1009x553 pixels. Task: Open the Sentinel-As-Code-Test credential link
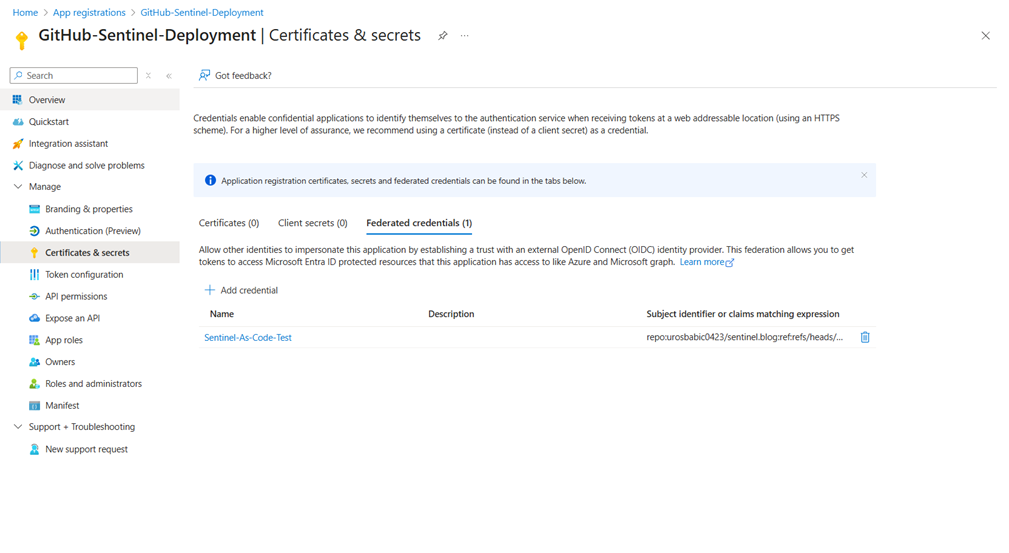[x=248, y=338]
